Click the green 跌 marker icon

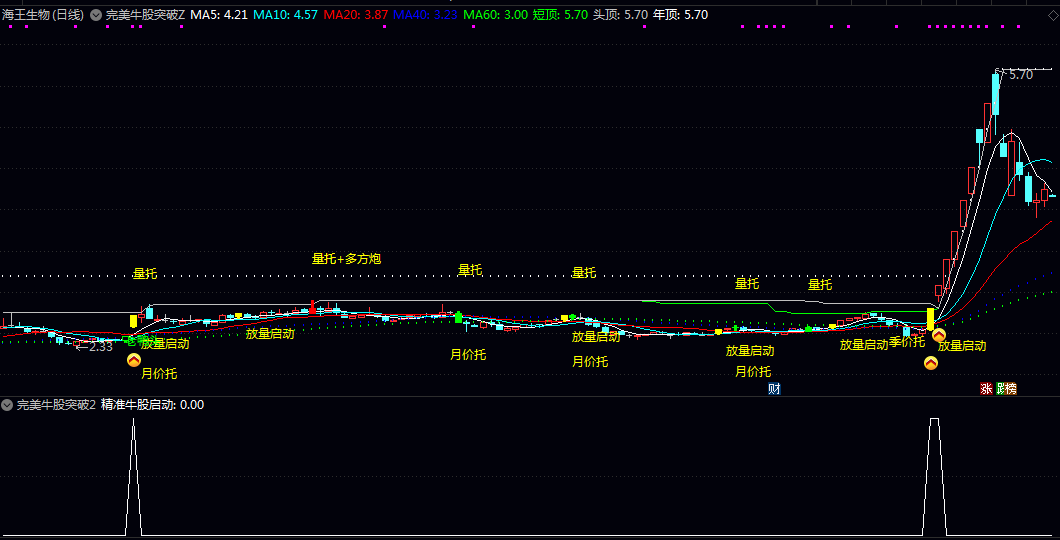point(999,388)
